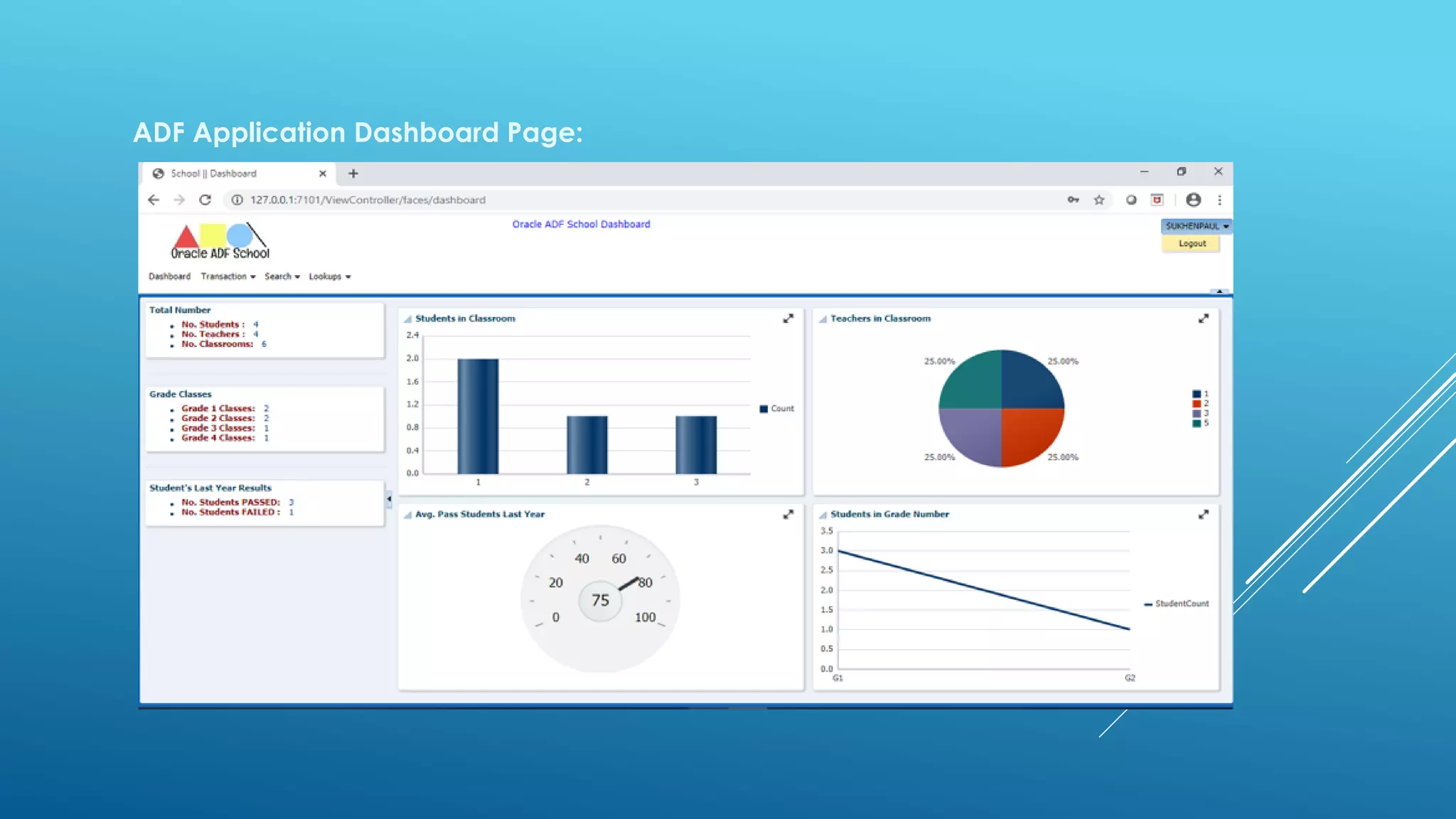Open the Lookups dropdown menu
The width and height of the screenshot is (1456, 819).
tap(329, 277)
